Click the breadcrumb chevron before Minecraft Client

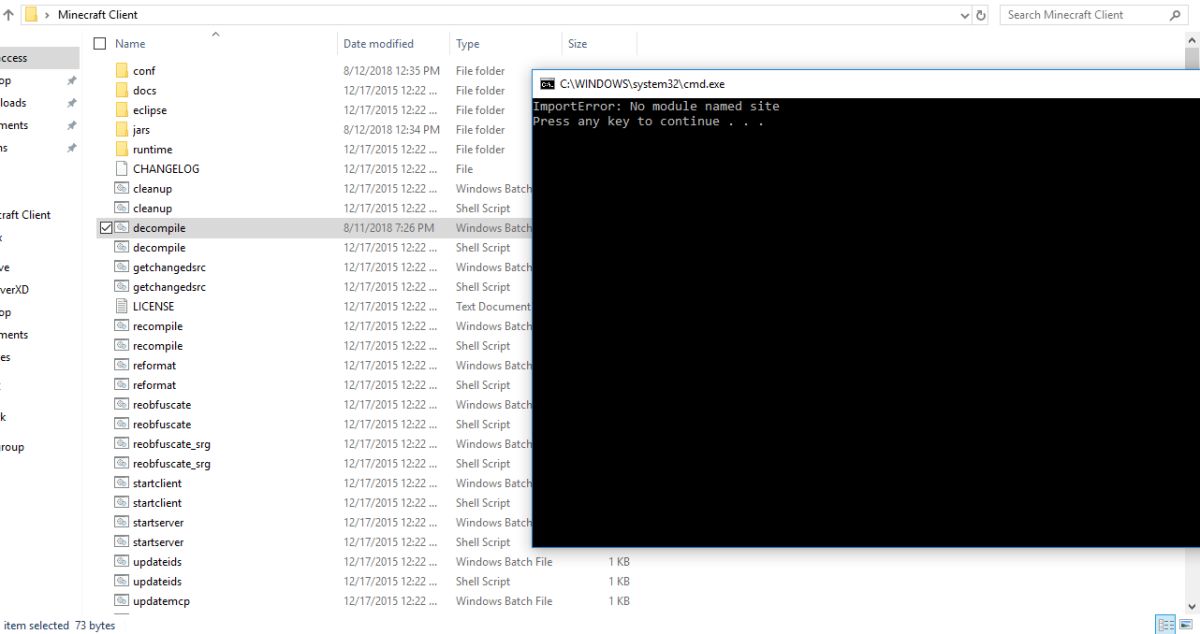point(48,15)
